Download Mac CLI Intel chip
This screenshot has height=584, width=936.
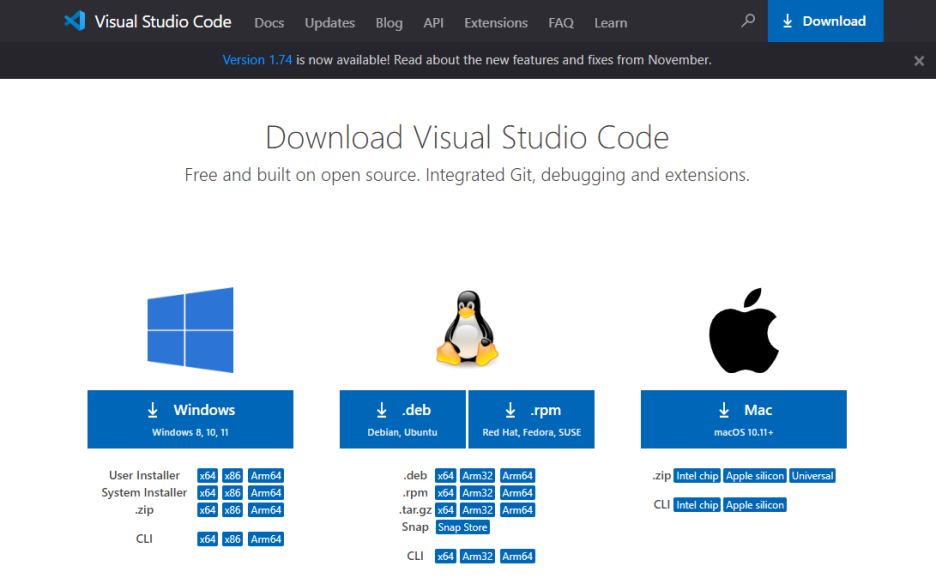(697, 505)
